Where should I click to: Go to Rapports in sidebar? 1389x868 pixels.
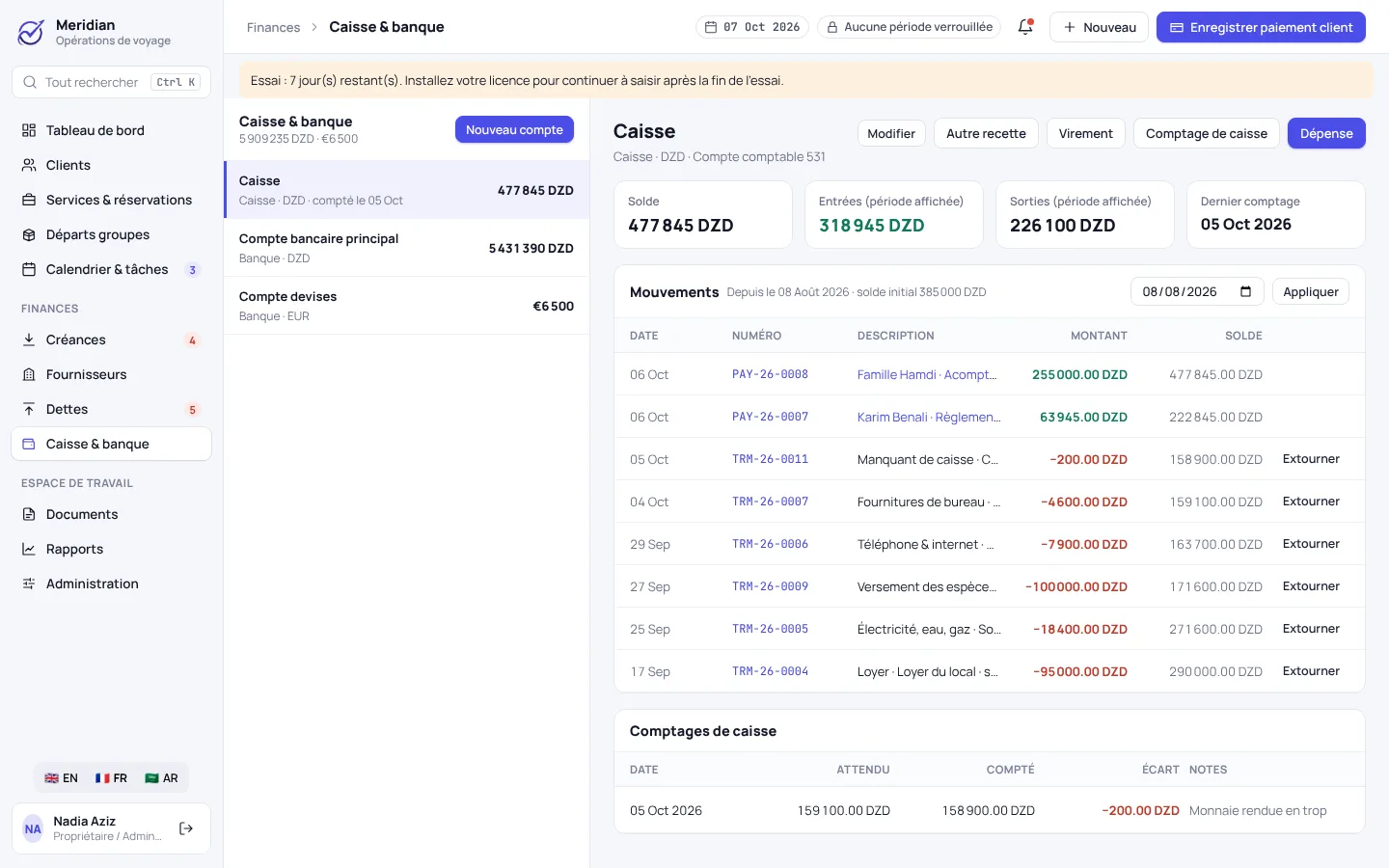(111, 549)
